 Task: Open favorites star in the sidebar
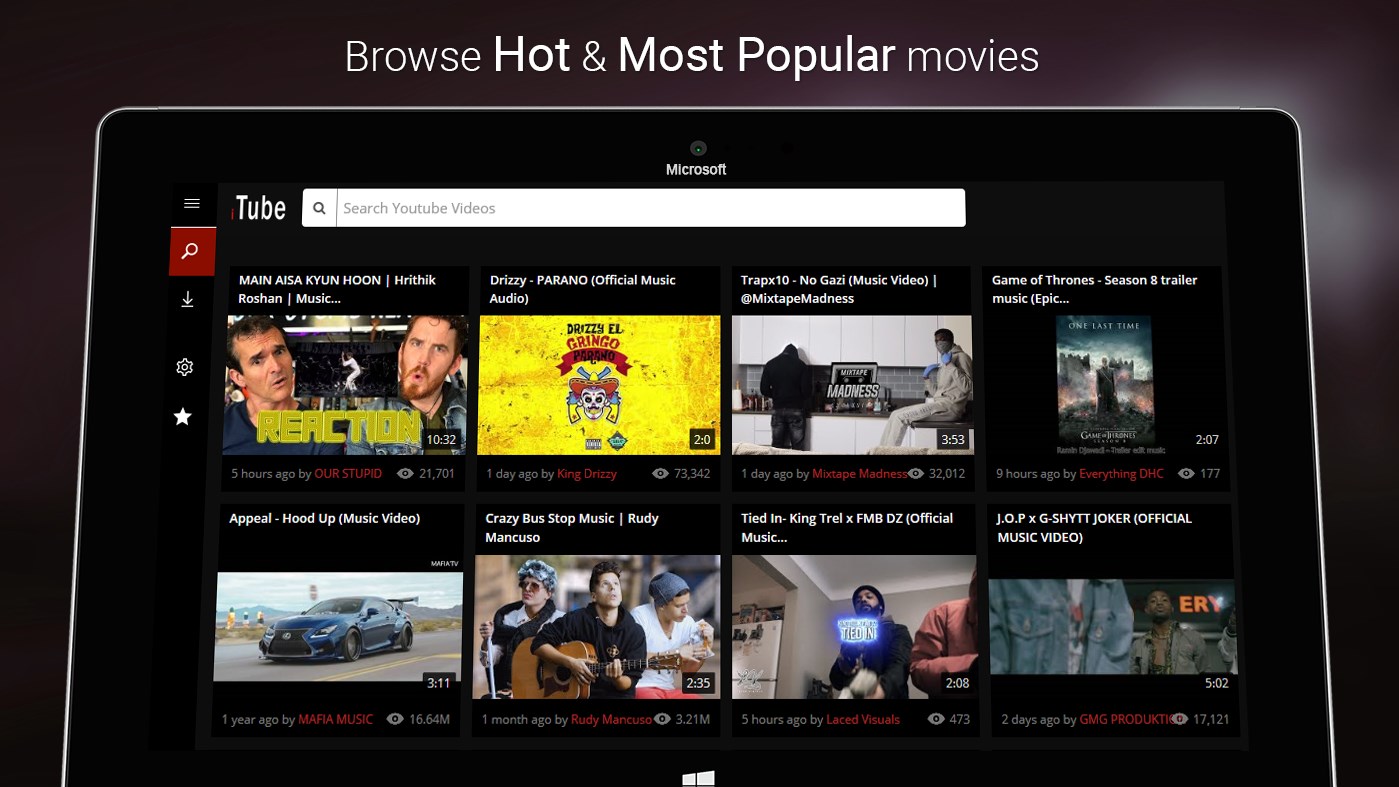(x=183, y=416)
